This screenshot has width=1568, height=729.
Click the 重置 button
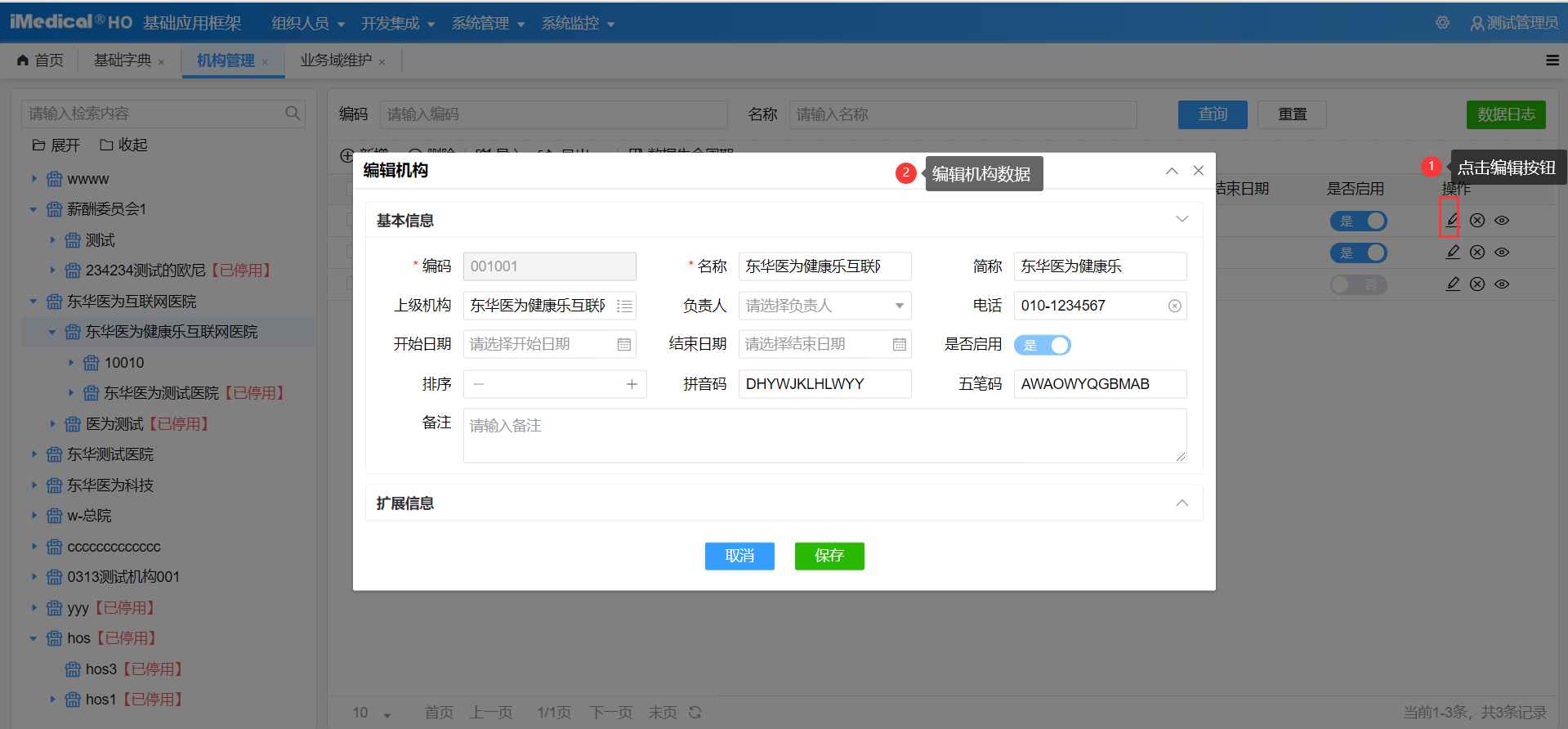pyautogui.click(x=1292, y=114)
